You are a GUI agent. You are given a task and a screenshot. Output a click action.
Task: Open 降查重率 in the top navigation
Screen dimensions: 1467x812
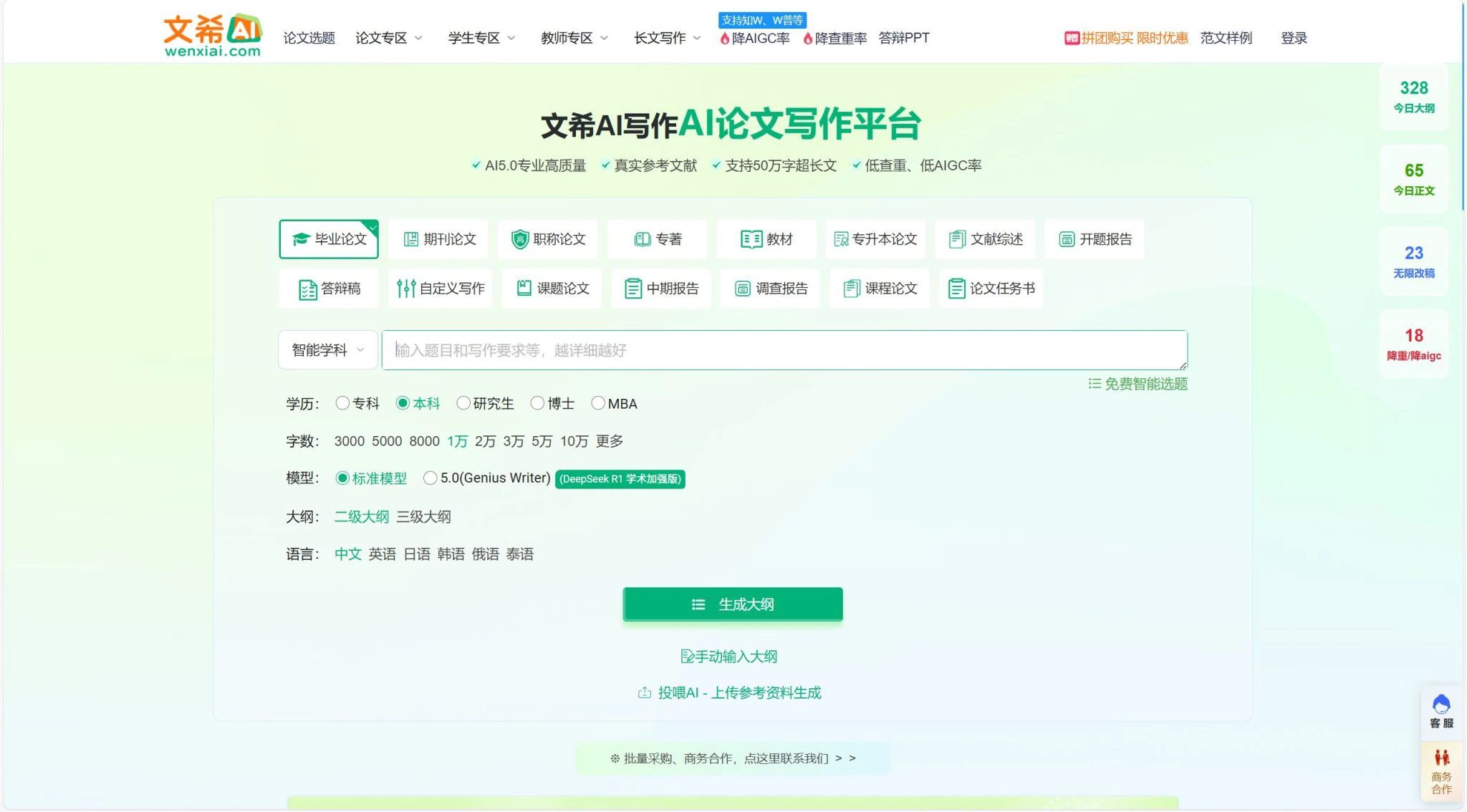pyautogui.click(x=835, y=38)
